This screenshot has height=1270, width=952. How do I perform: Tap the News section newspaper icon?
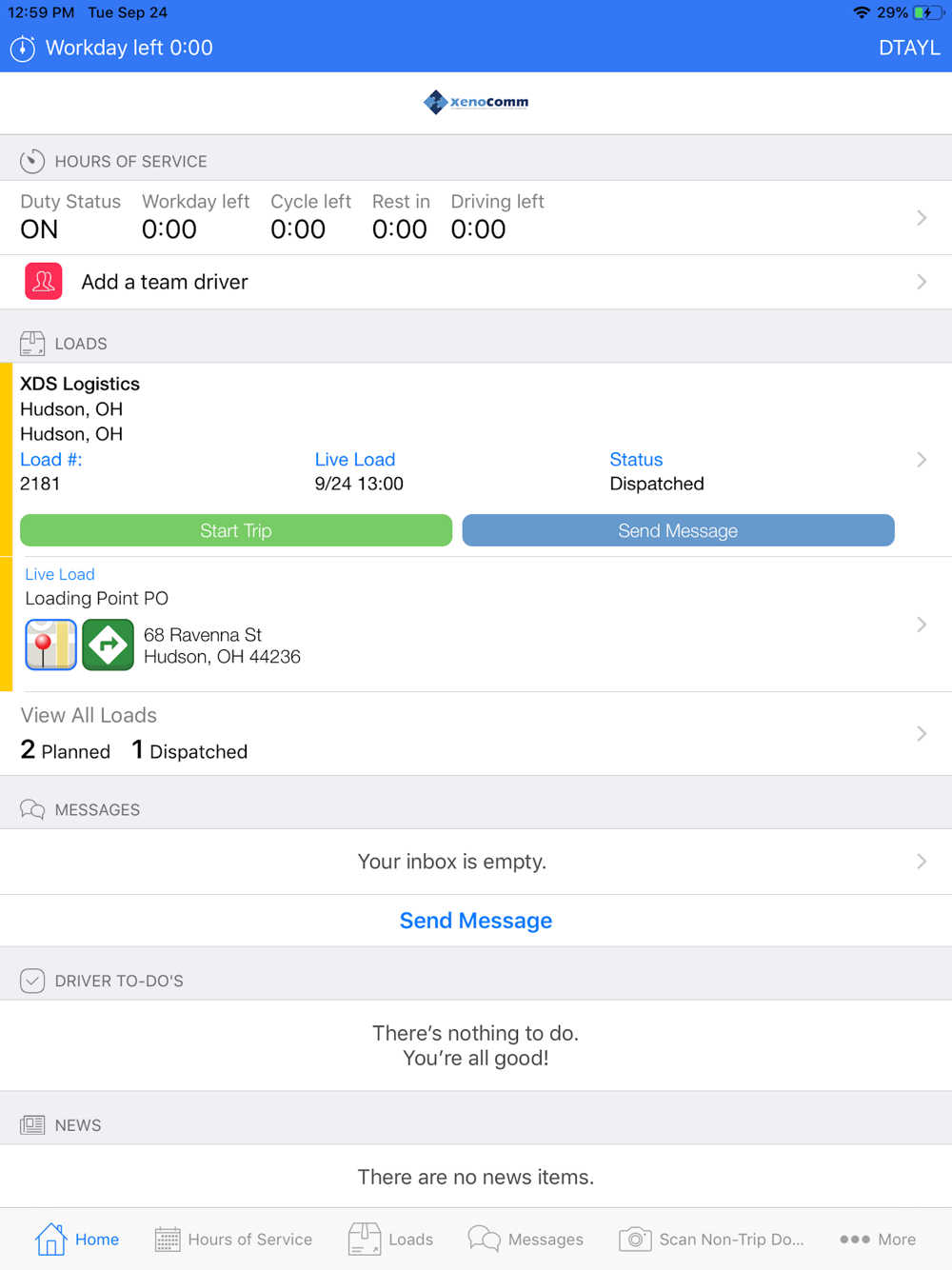(x=32, y=1125)
